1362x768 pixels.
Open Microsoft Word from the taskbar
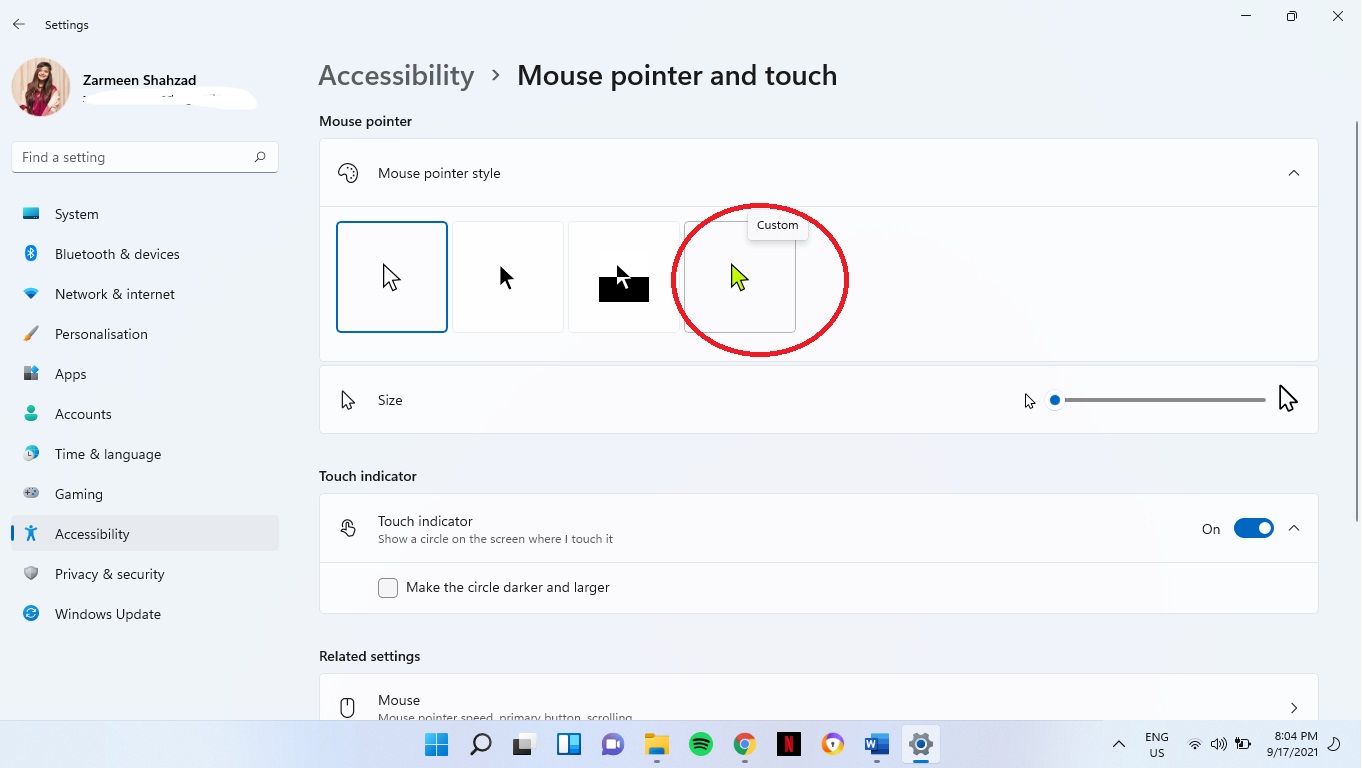pyautogui.click(x=876, y=744)
